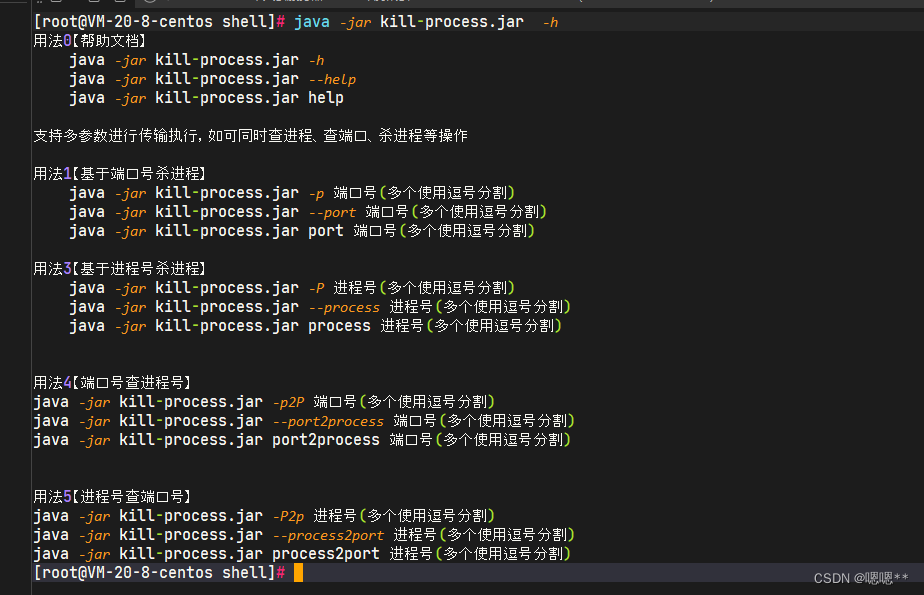This screenshot has height=595, width=924.
Task: Click the orange terminal cursor block
Action: [x=298, y=573]
